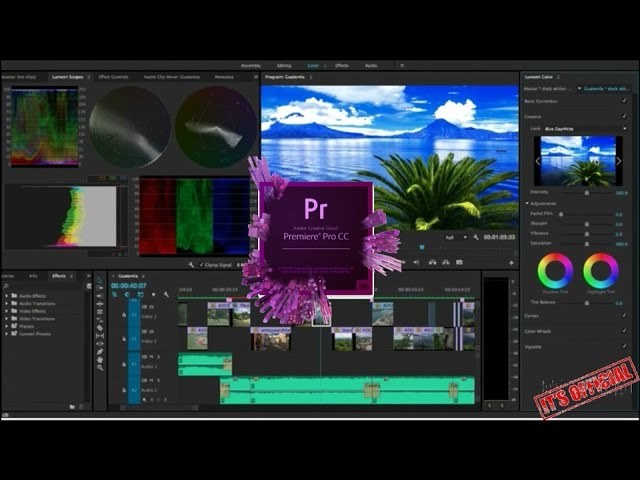Screen dimensions: 640x480
Task: Open the Look dropdown Blue Day4Nite
Action: (585, 129)
